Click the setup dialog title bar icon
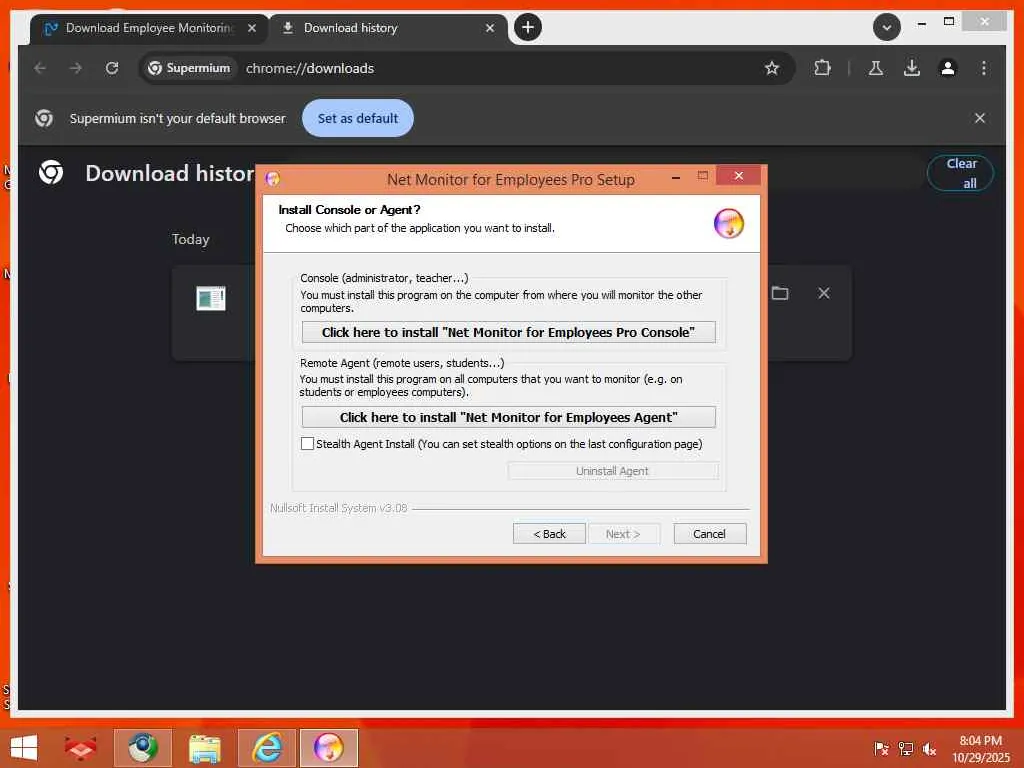The width and height of the screenshot is (1024, 768). coord(273,178)
